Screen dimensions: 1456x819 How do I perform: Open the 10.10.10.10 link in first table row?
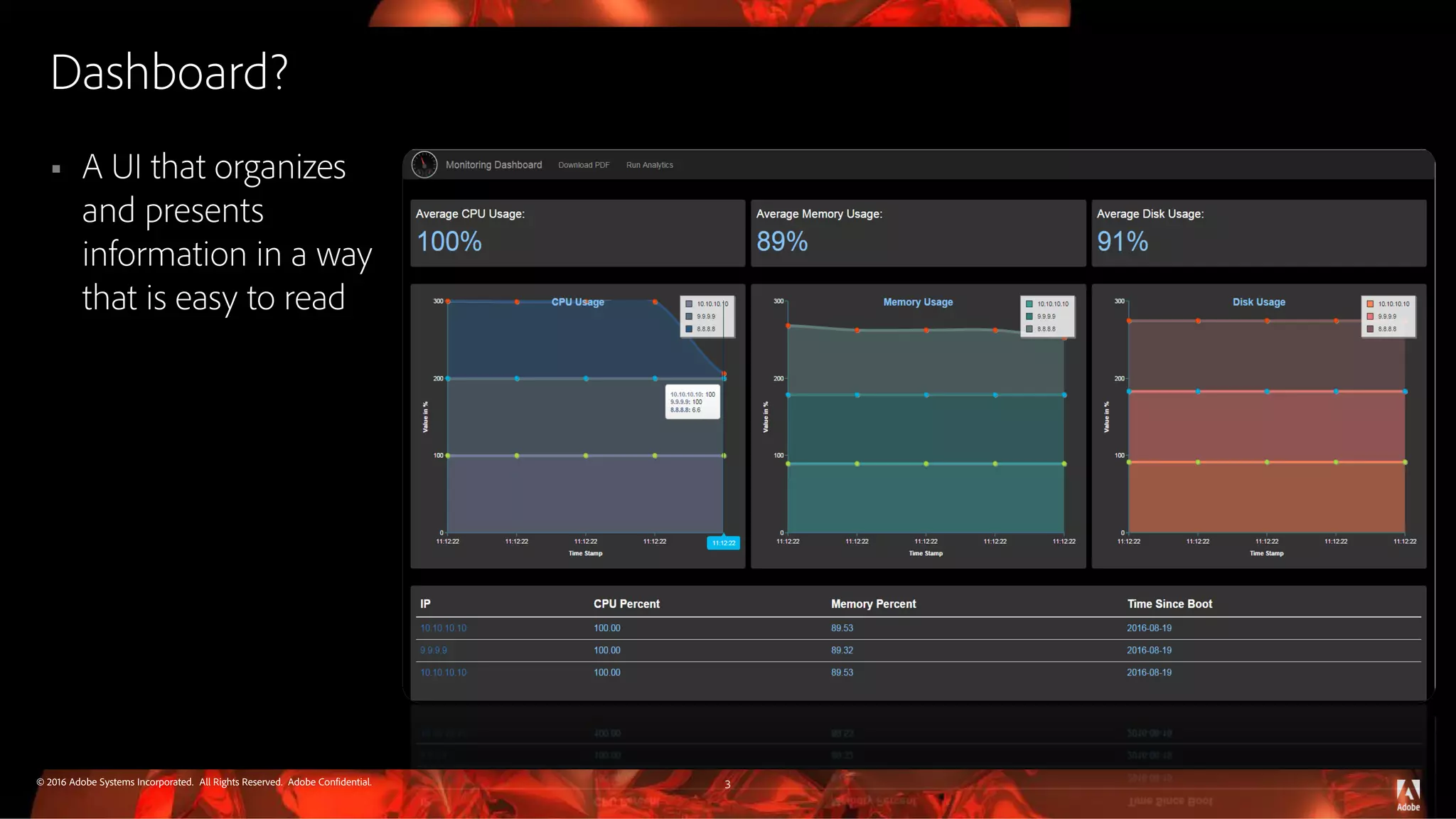443,628
